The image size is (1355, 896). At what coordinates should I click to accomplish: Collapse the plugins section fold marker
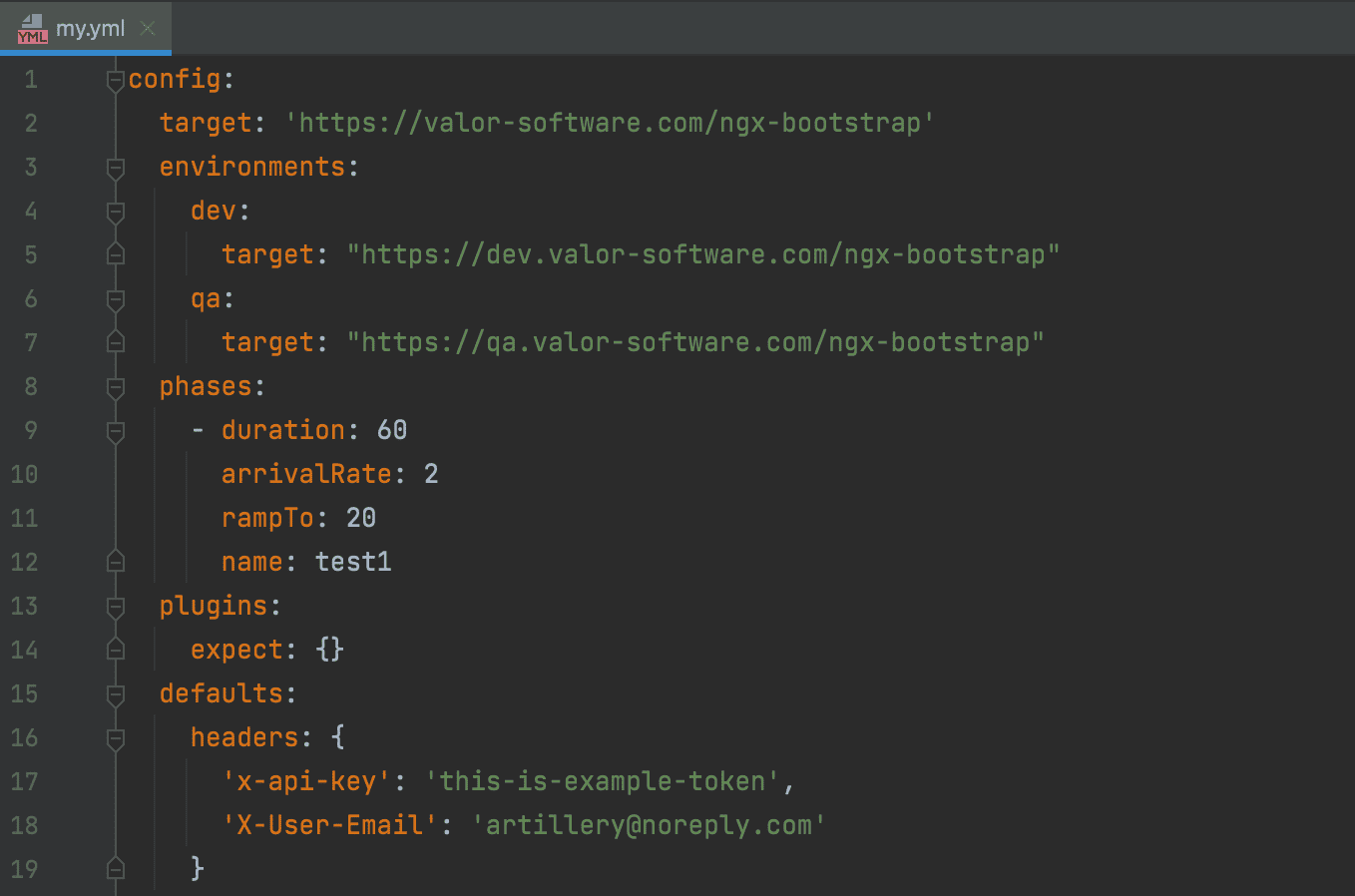(116, 607)
